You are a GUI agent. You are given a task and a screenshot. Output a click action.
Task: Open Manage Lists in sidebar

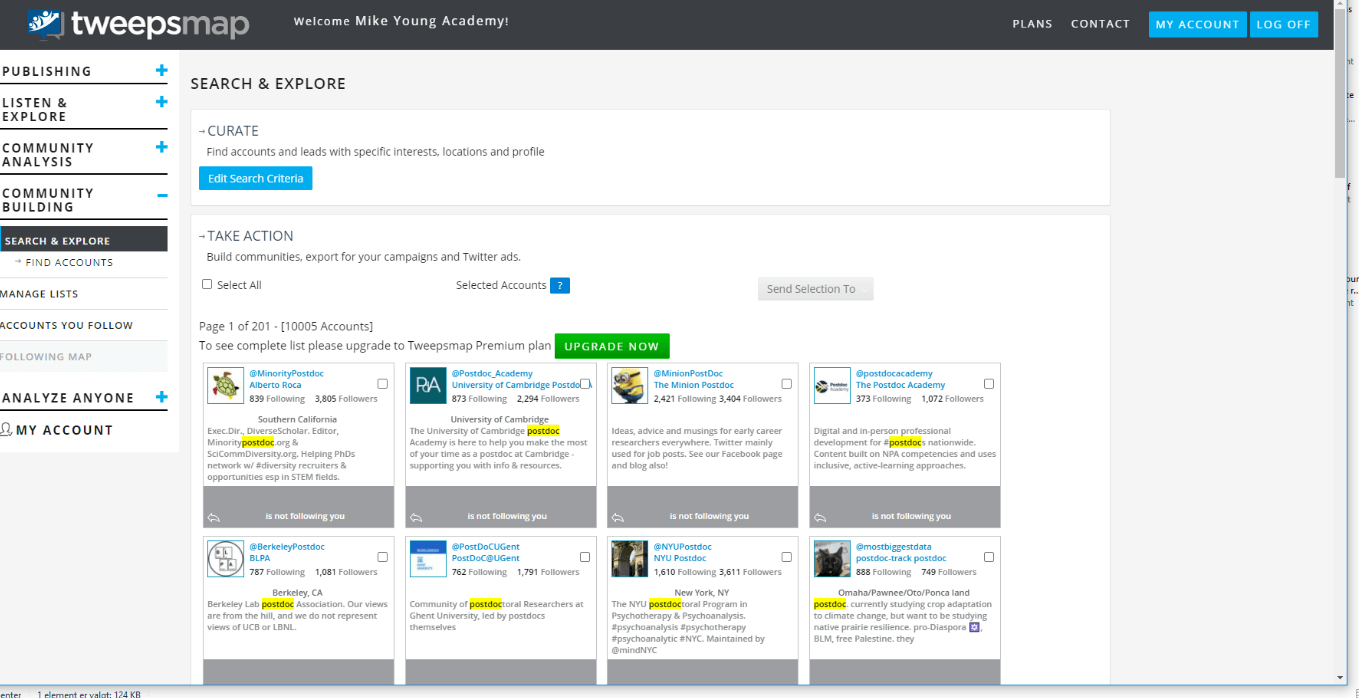[x=39, y=294]
